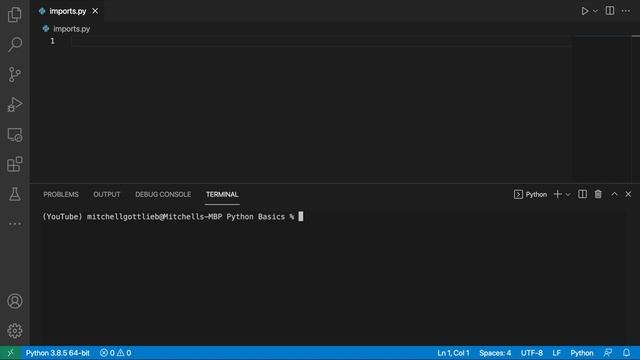Click the remote window indicator in status bar
This screenshot has width=640, height=360.
10,353
